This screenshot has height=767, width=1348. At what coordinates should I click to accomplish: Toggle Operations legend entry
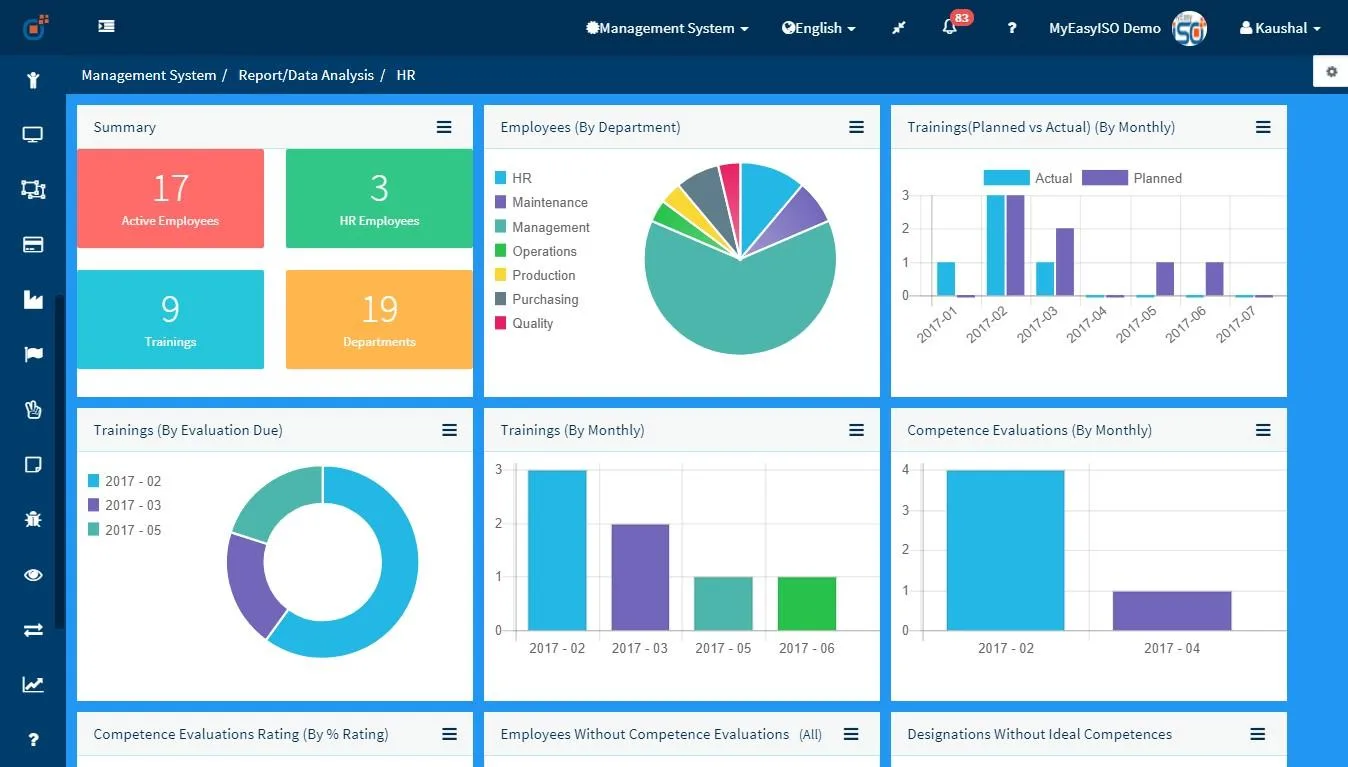[535, 251]
